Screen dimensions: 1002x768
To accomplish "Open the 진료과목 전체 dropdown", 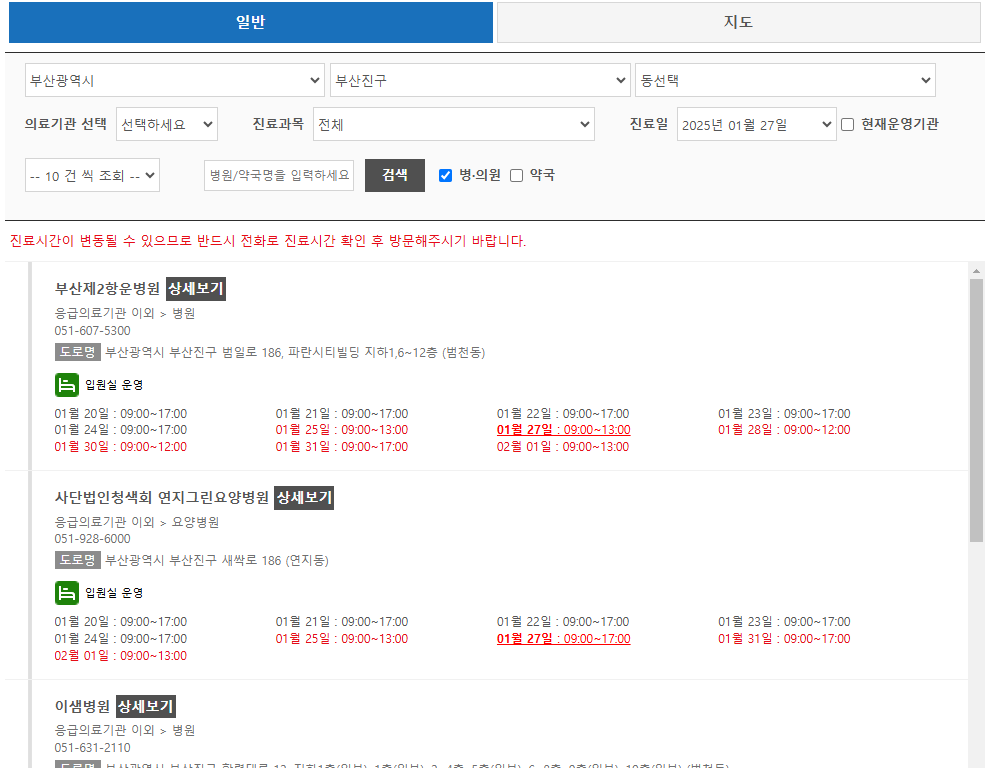I will (x=454, y=124).
